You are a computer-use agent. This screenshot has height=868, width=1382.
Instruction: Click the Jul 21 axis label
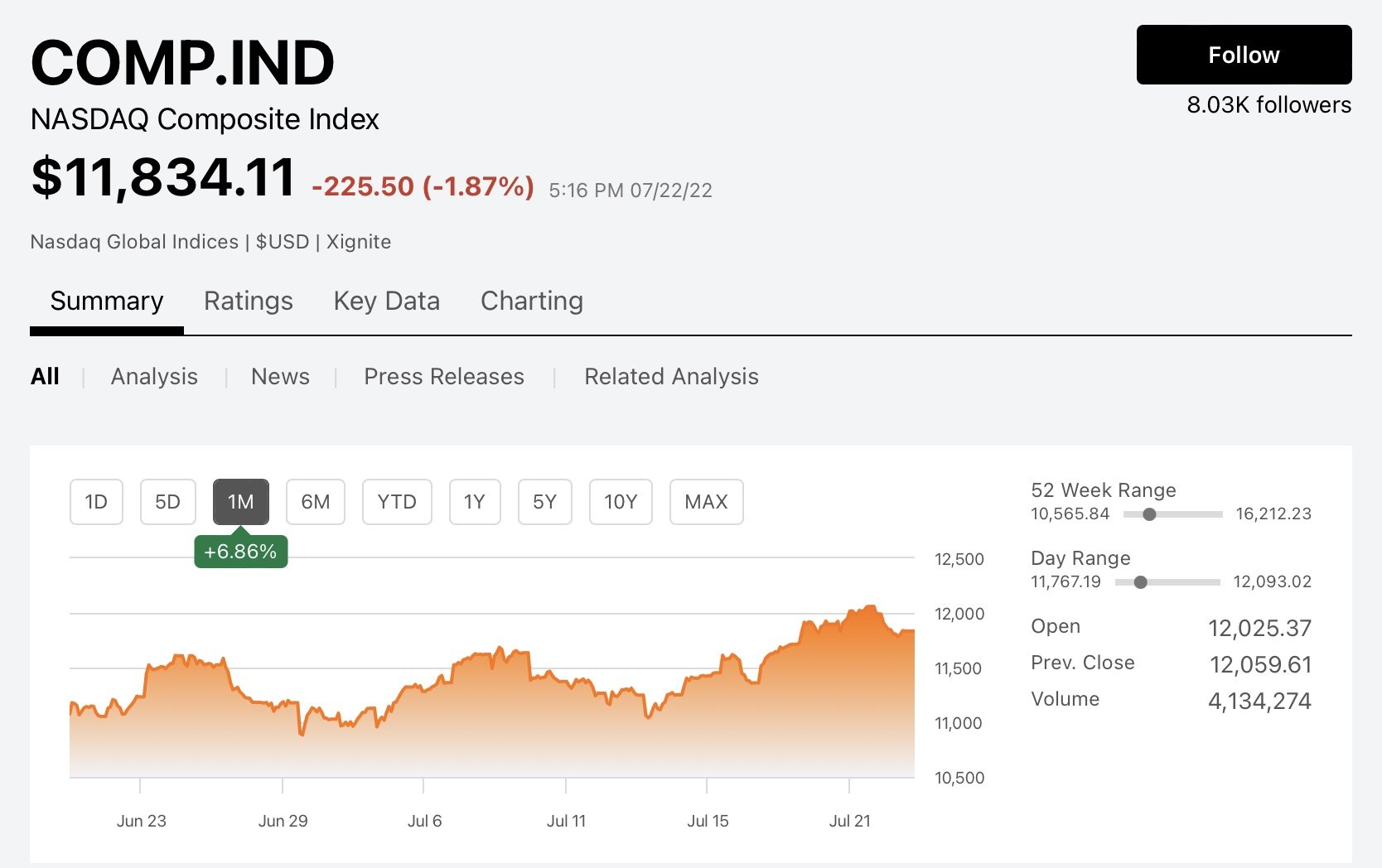tap(849, 821)
